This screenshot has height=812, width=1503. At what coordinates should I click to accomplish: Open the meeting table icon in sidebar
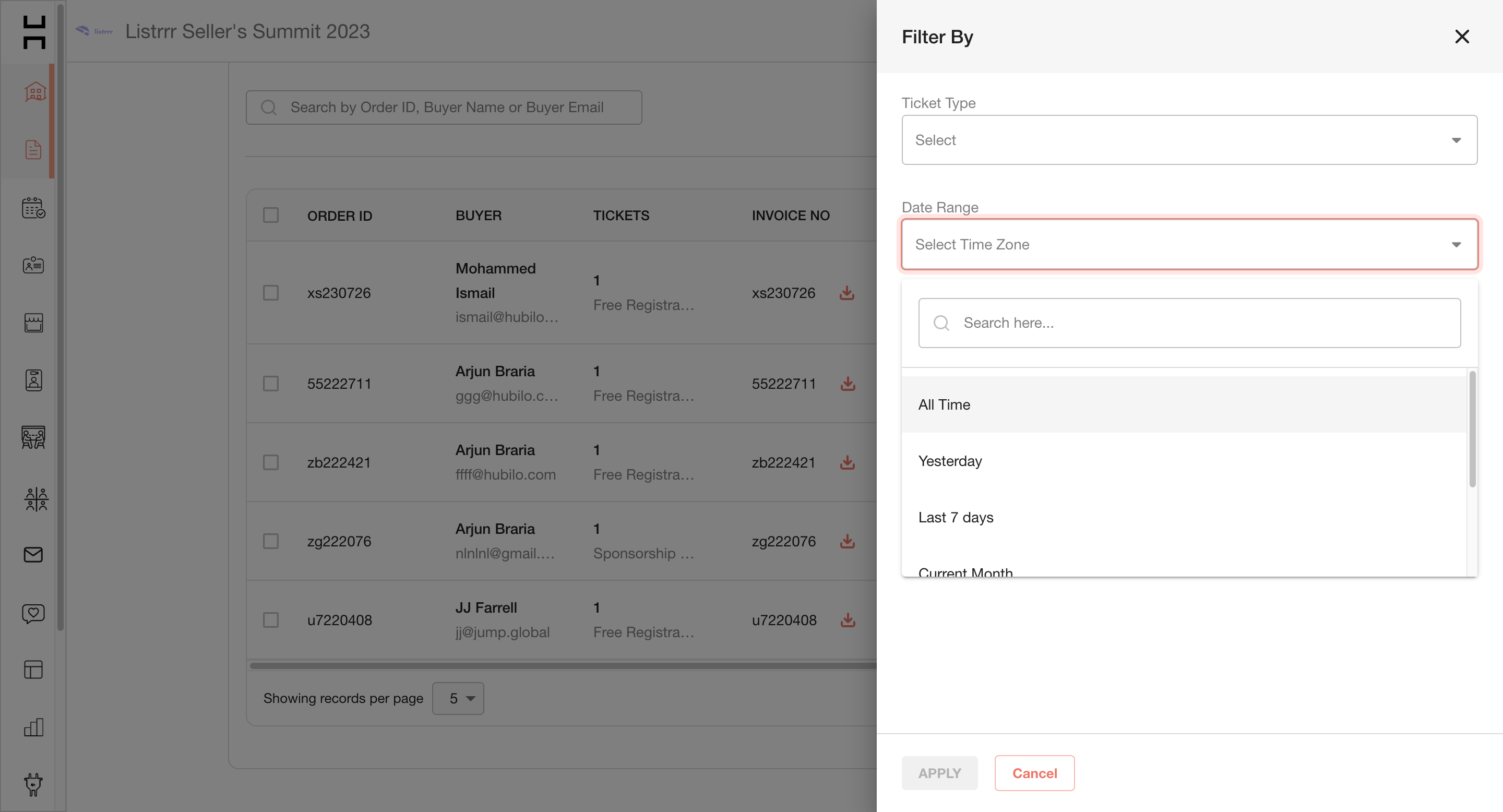click(x=34, y=437)
